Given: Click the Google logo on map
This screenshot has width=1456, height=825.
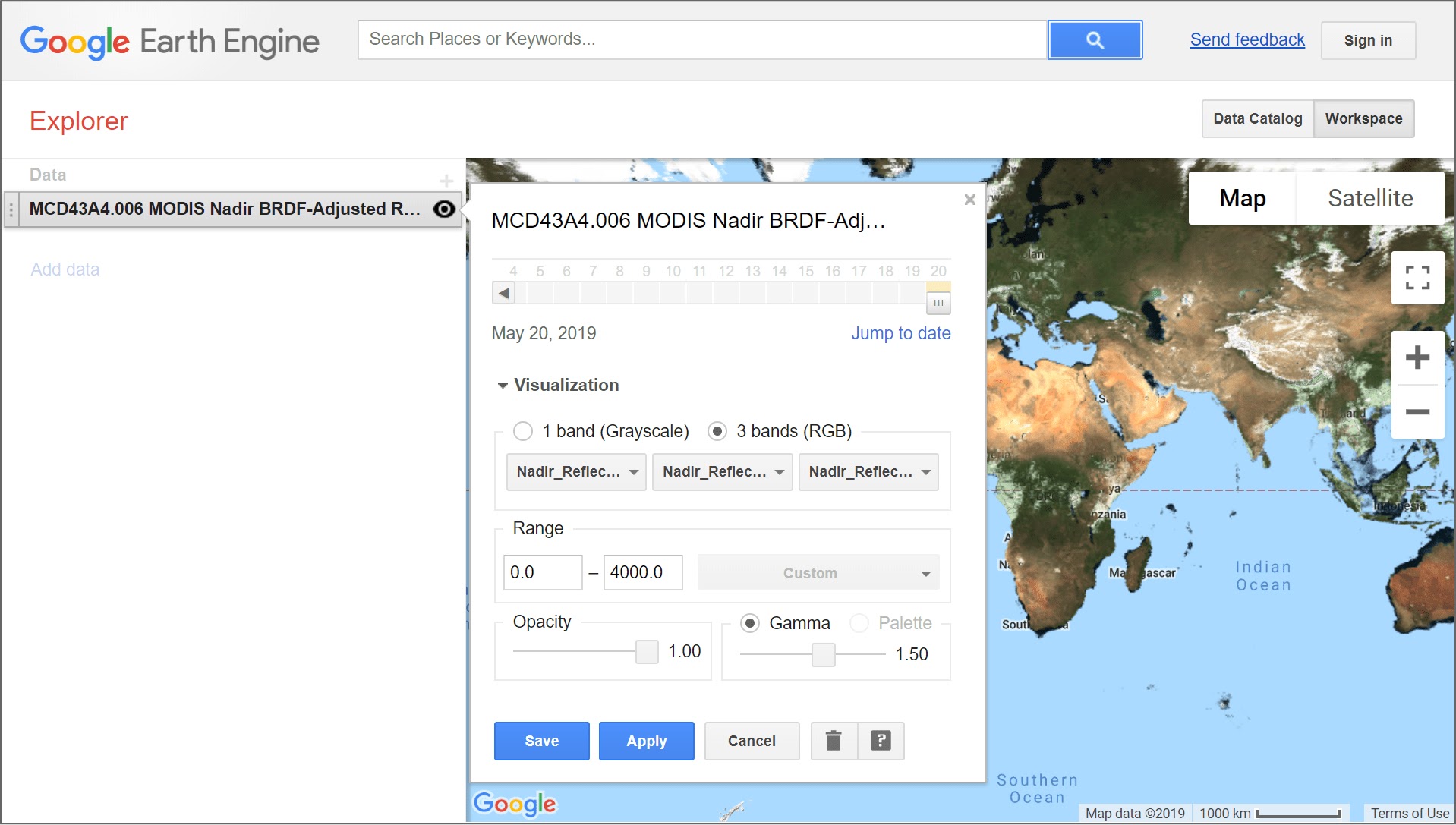Looking at the screenshot, I should pos(515,804).
